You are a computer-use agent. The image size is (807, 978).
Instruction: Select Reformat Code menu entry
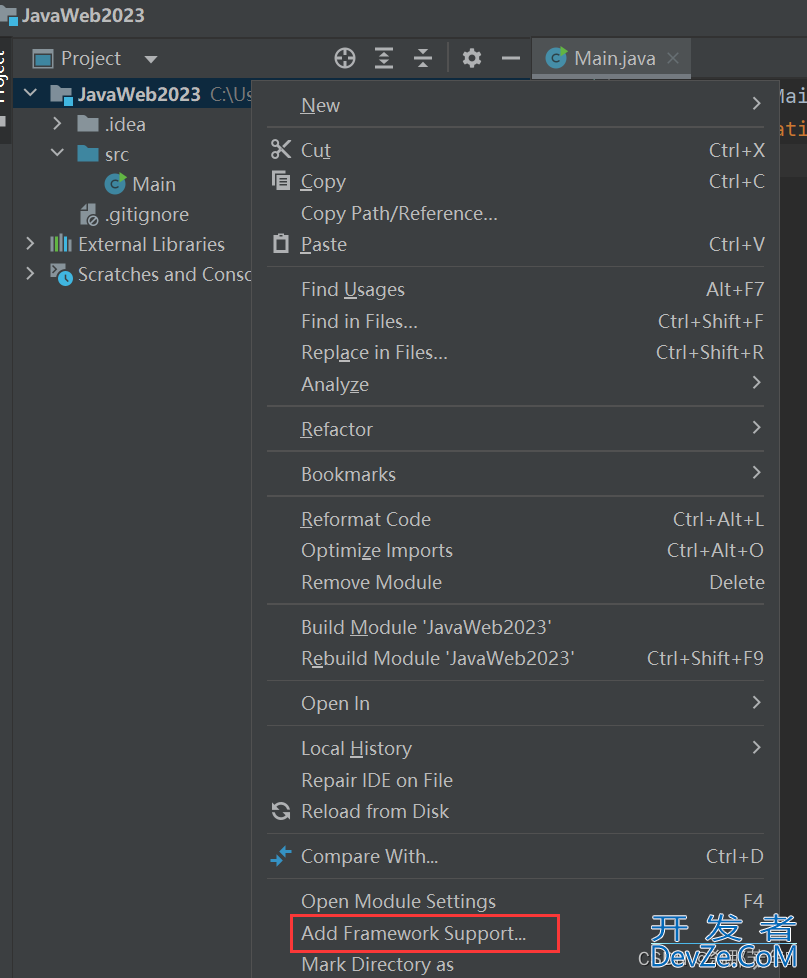[515, 519]
